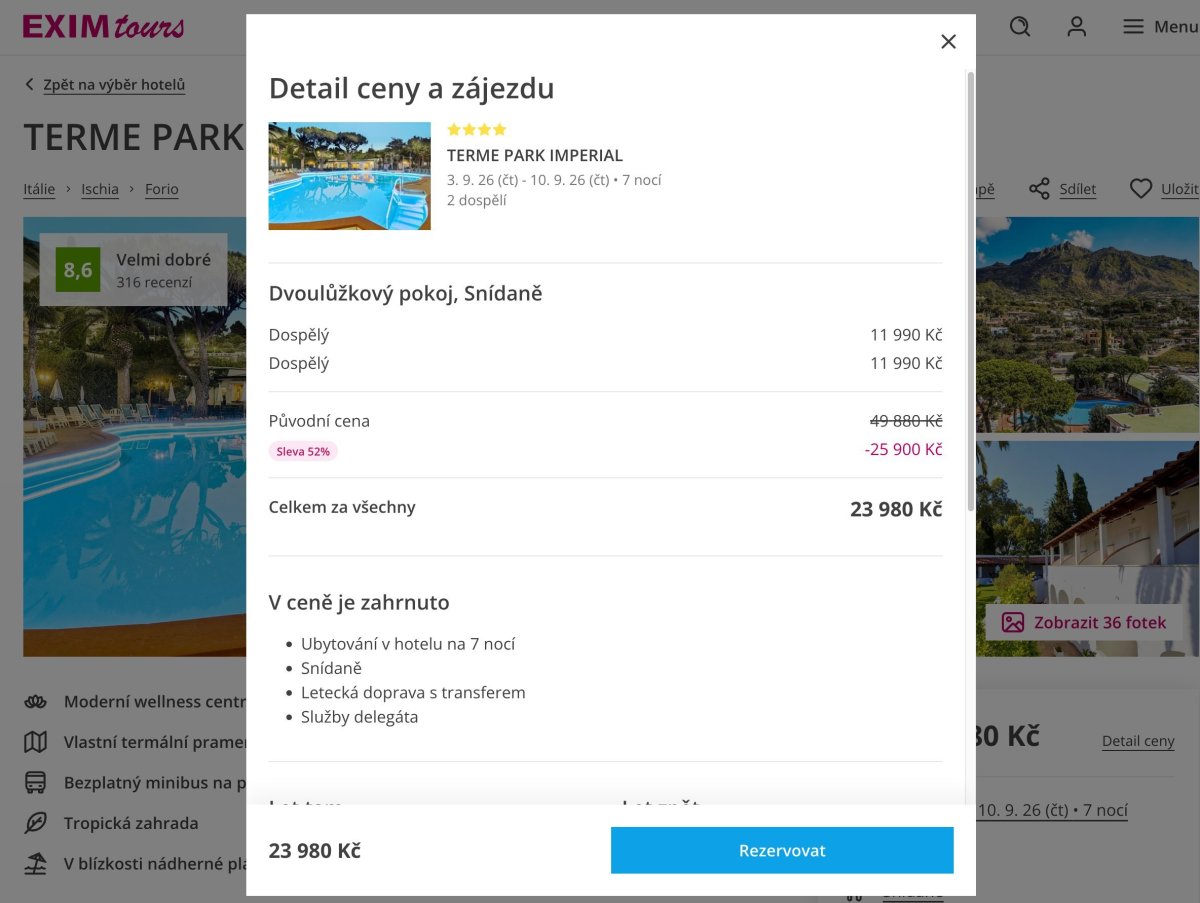Open the hamburger Menu

click(x=1160, y=27)
